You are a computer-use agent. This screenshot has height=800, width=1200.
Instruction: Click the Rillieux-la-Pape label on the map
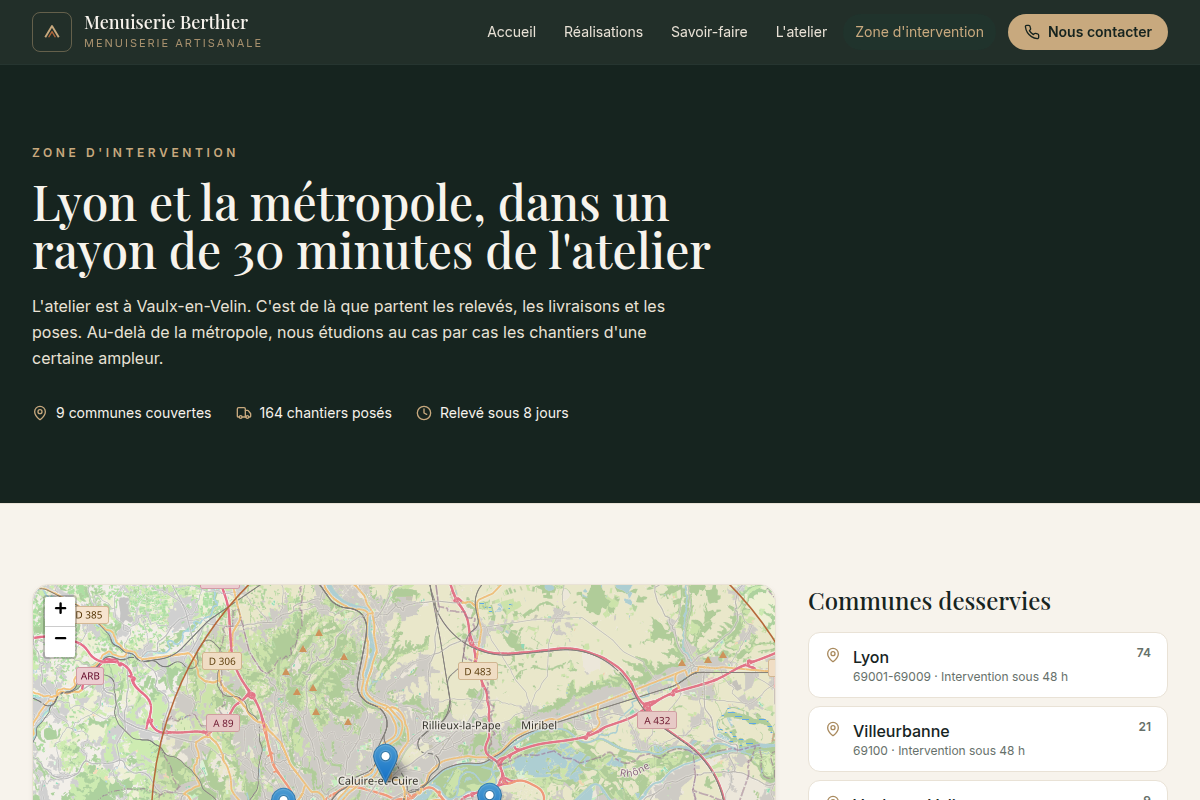[461, 725]
